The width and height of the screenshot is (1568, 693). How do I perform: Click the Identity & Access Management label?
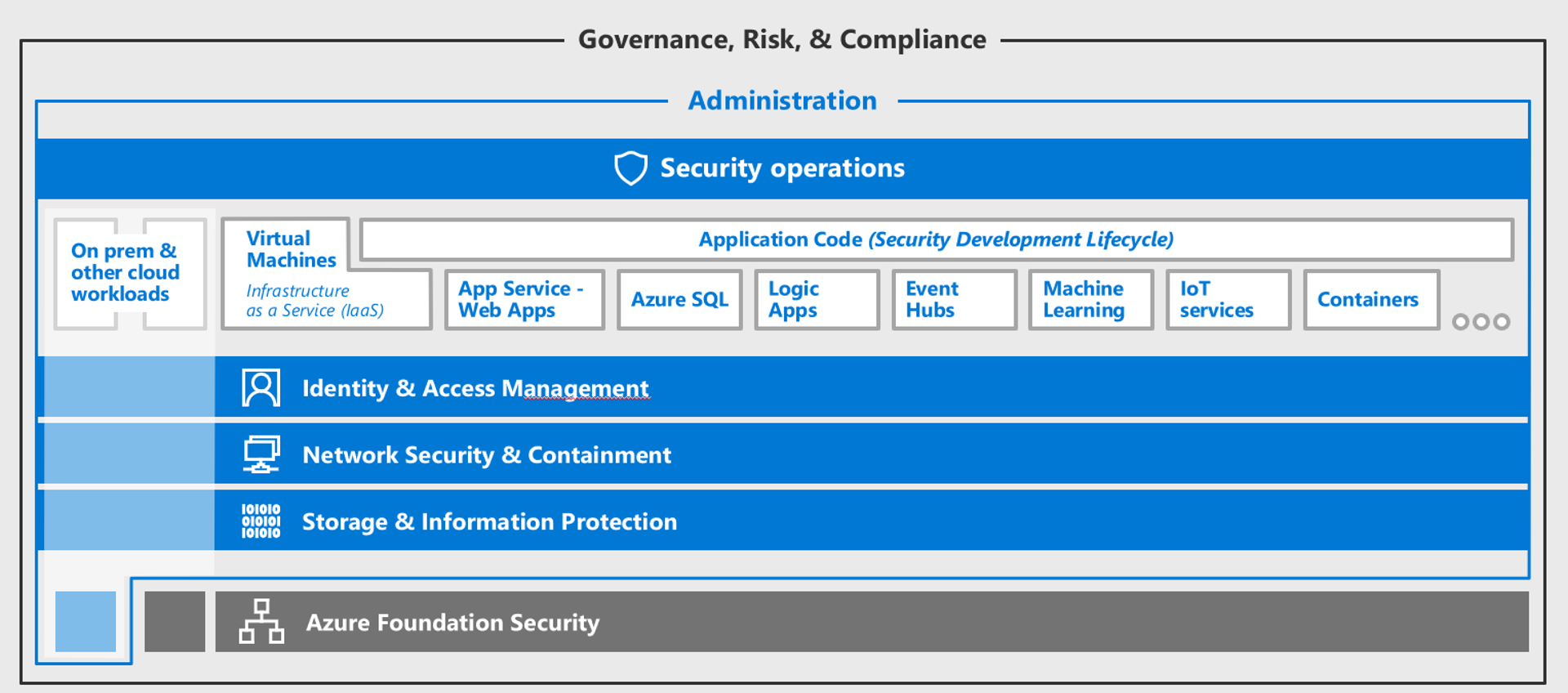(475, 387)
